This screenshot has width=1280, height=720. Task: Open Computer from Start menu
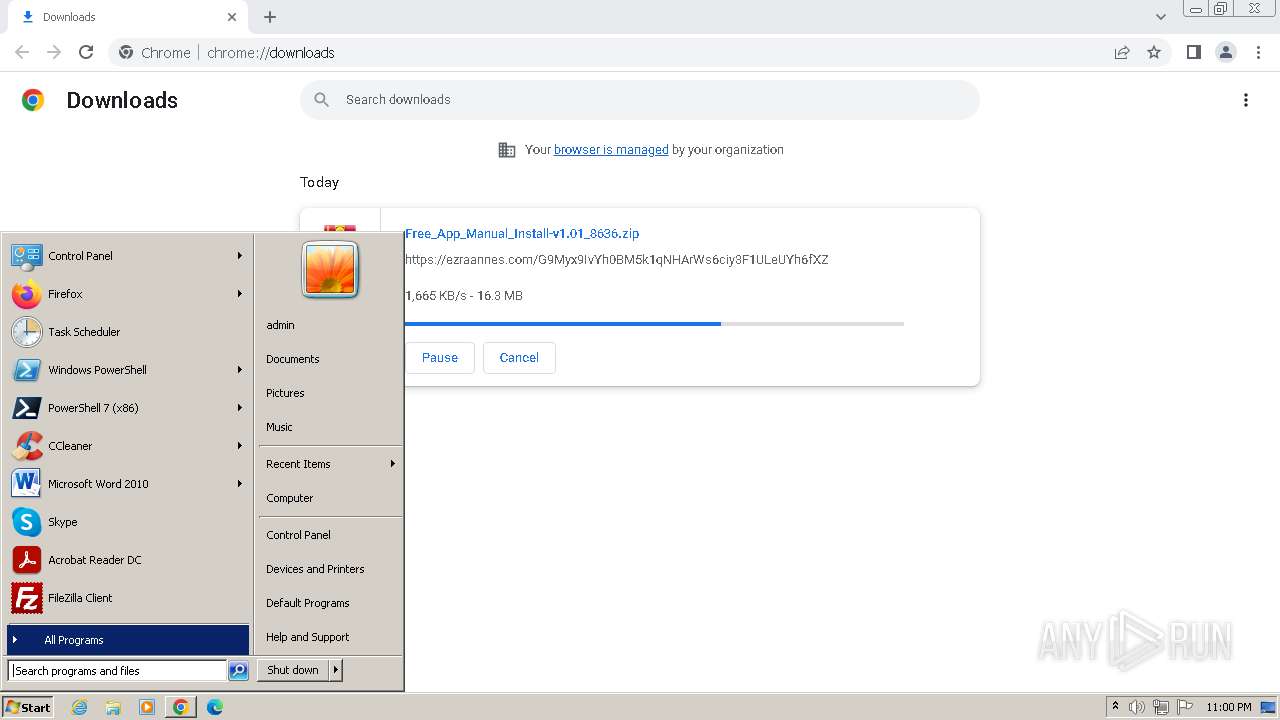point(289,498)
